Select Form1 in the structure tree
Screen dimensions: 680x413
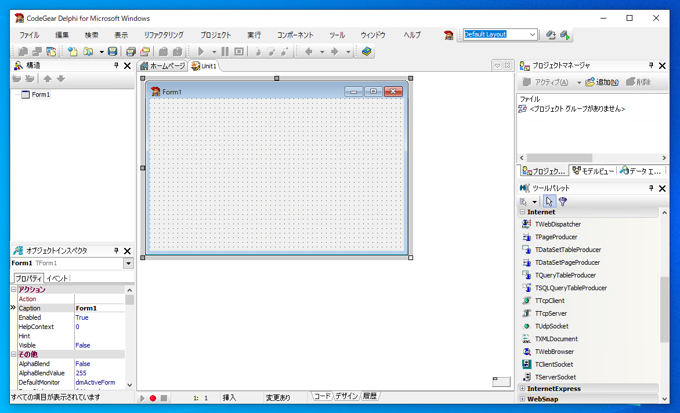[x=41, y=95]
